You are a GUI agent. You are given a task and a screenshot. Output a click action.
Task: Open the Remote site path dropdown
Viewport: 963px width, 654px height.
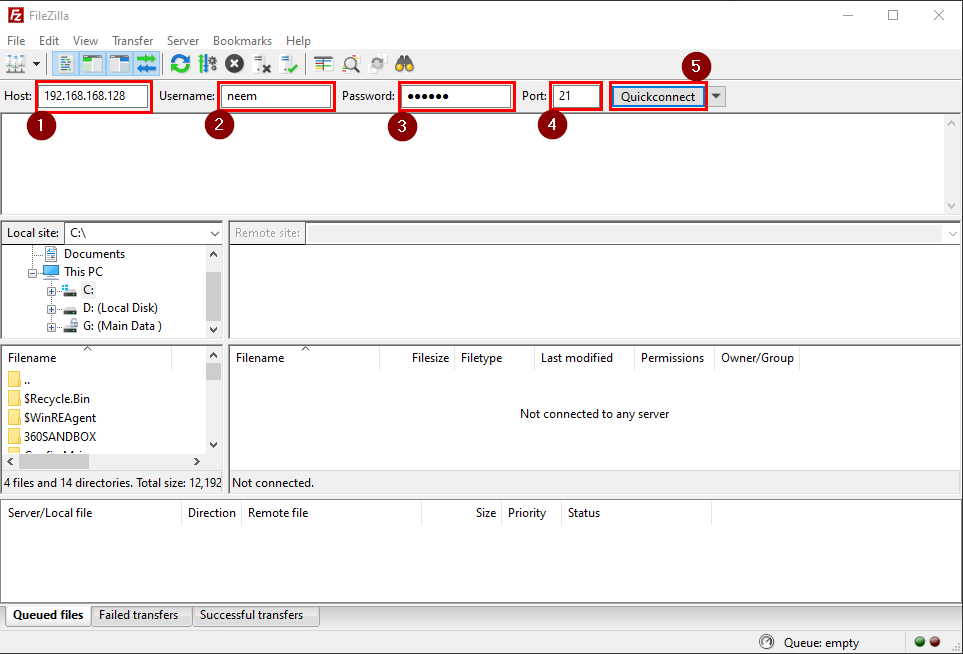pos(953,233)
